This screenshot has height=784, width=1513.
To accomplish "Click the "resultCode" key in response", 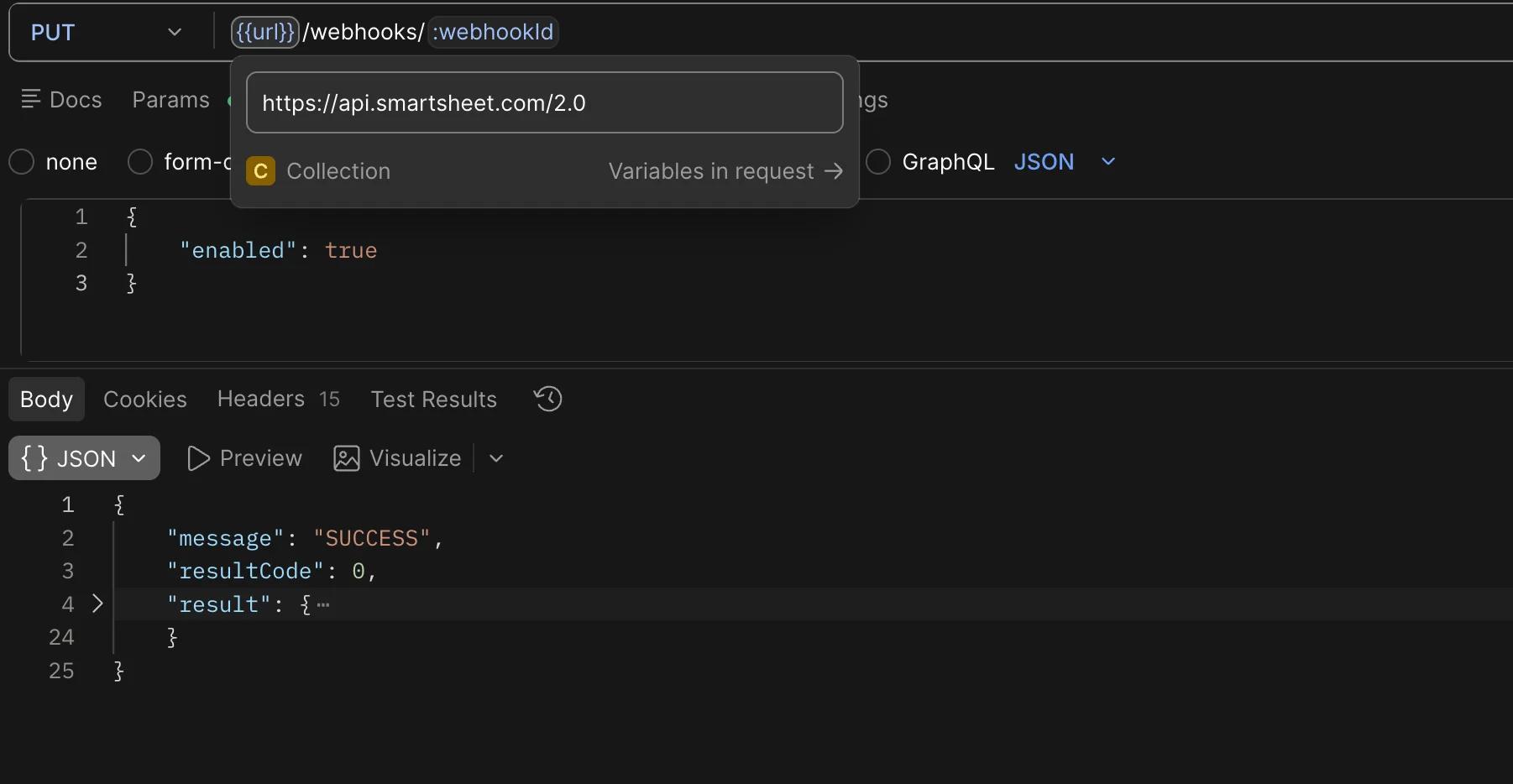I will 245,571.
